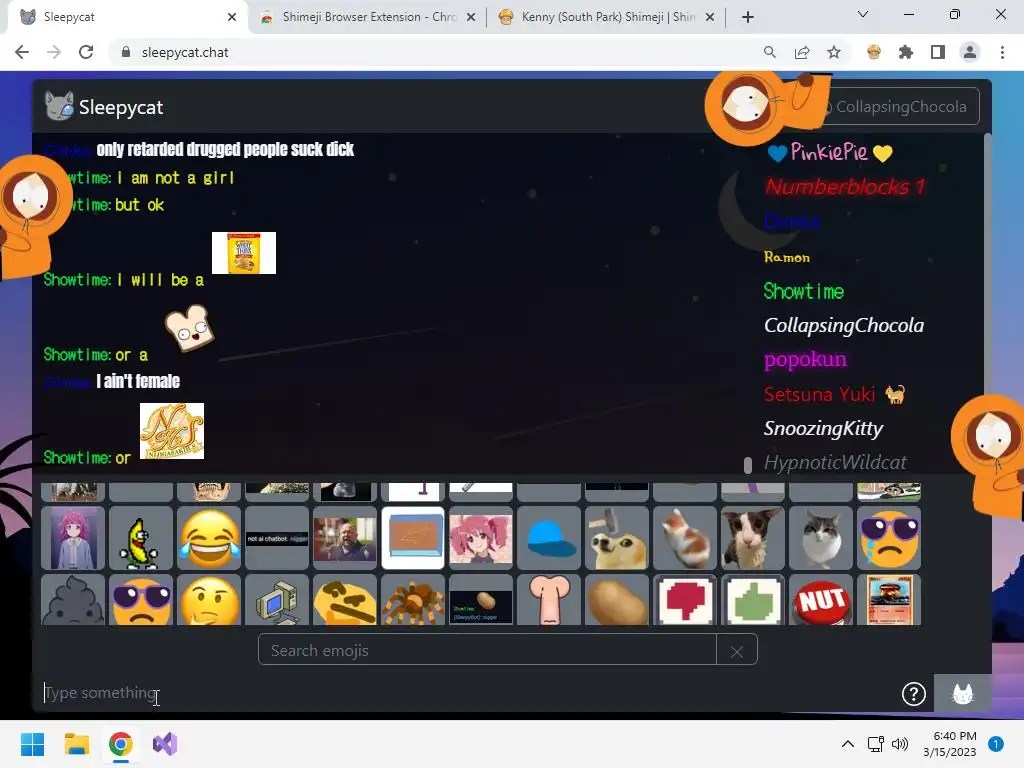Screen dimensions: 1024x768
Task: Open Chrome profile avatar icon
Action: tap(970, 52)
